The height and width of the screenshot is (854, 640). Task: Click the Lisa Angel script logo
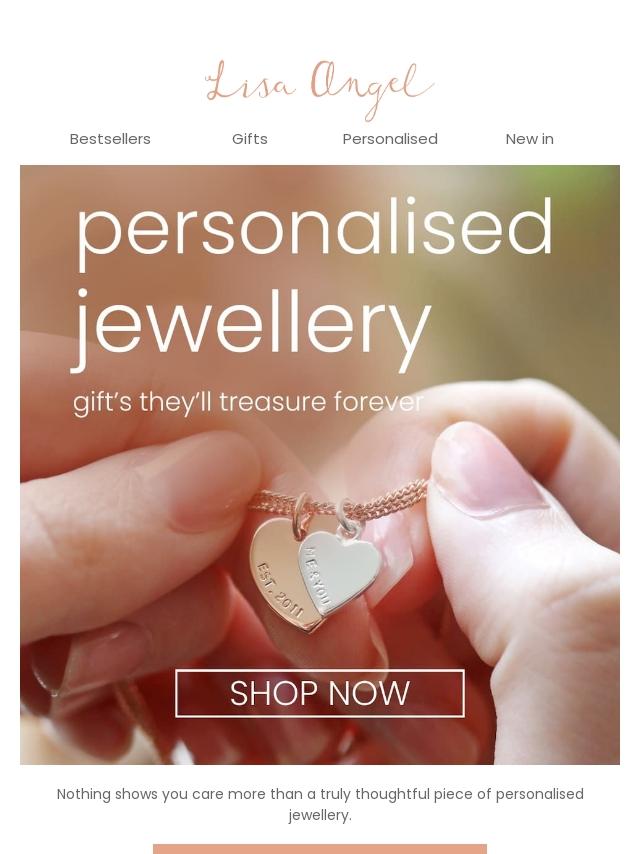tap(319, 89)
